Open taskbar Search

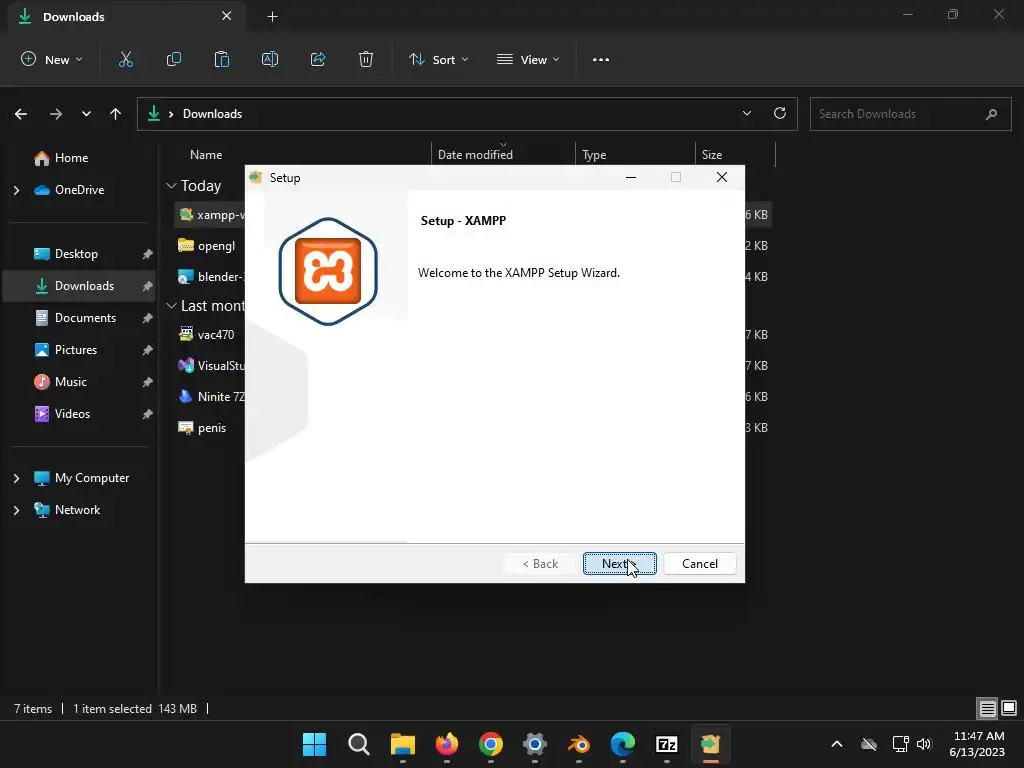coord(359,744)
